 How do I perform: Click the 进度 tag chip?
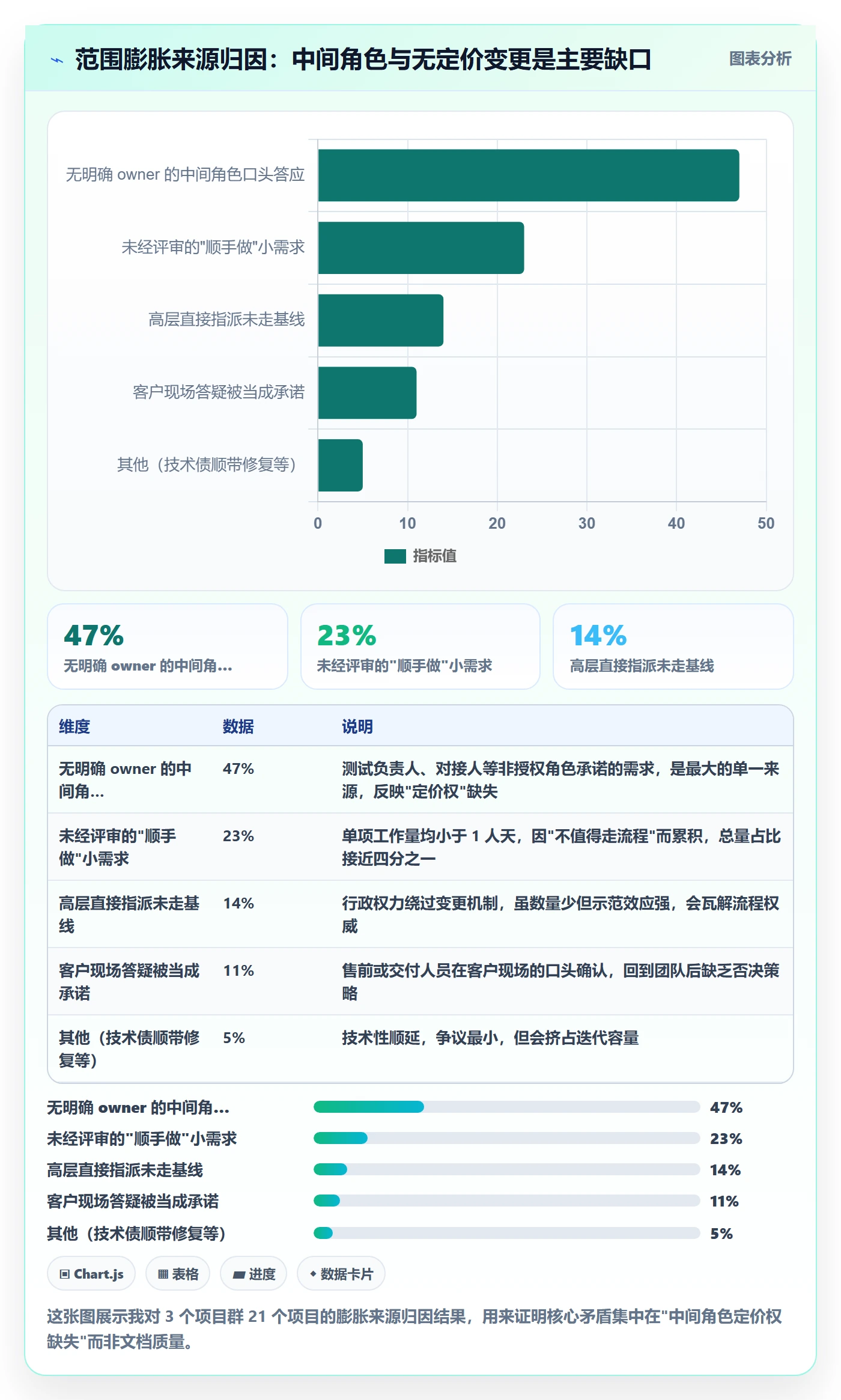[x=254, y=1273]
